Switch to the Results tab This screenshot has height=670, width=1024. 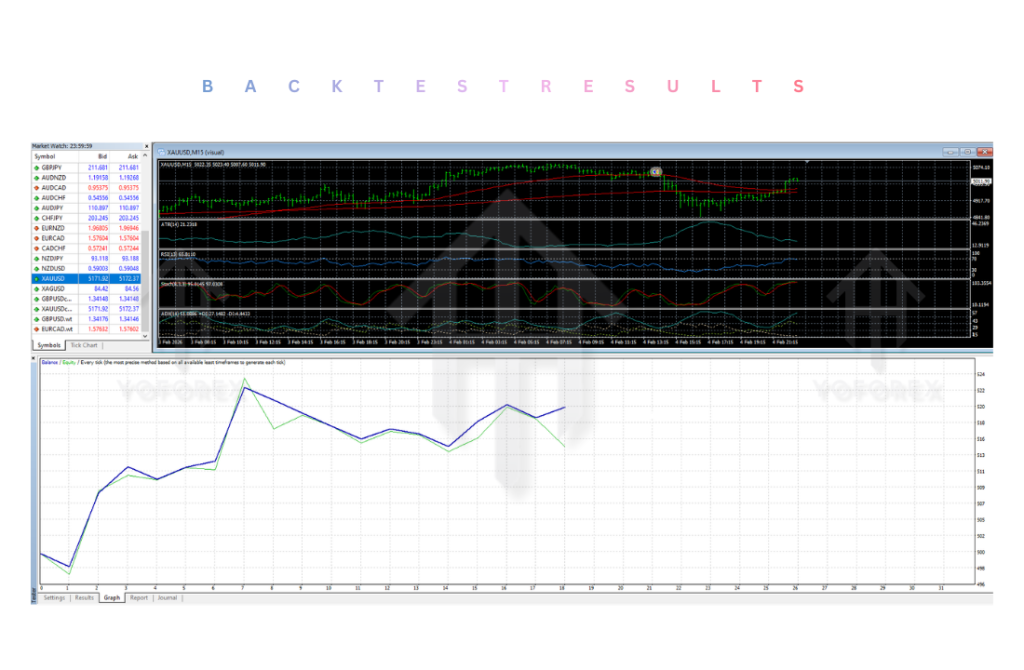[85, 597]
